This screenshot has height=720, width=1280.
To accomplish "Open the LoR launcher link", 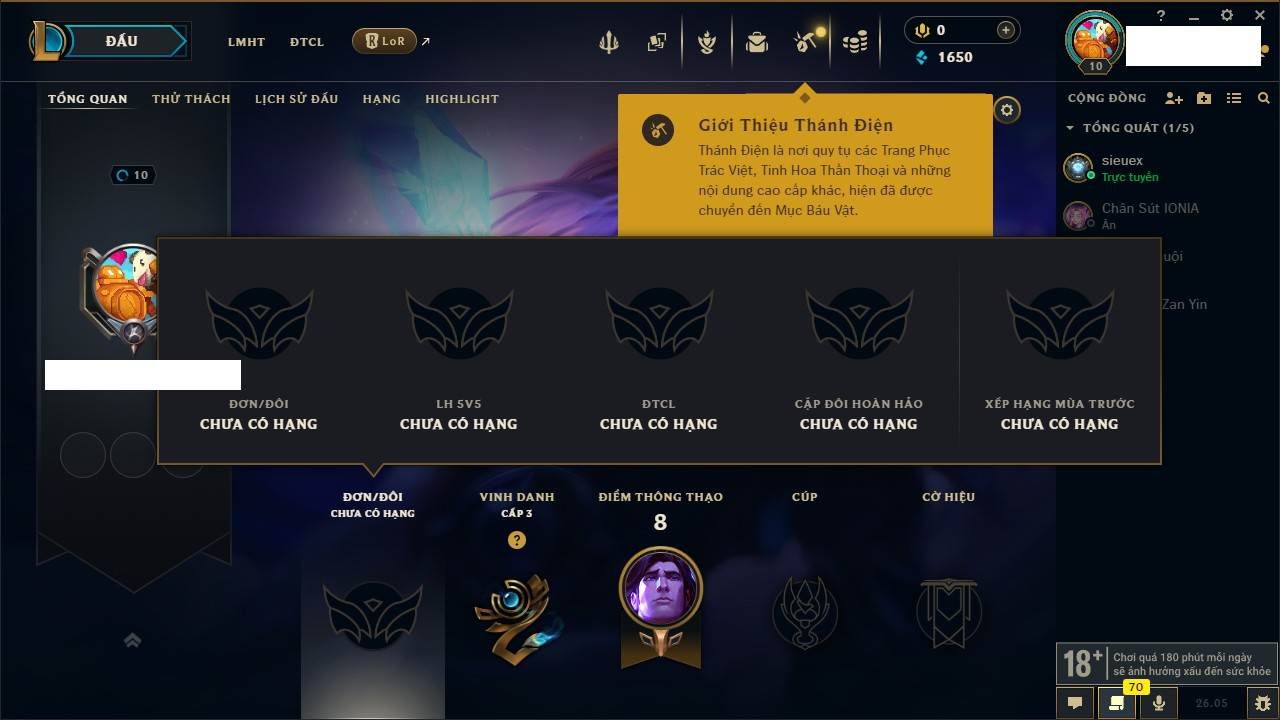I will coord(385,41).
